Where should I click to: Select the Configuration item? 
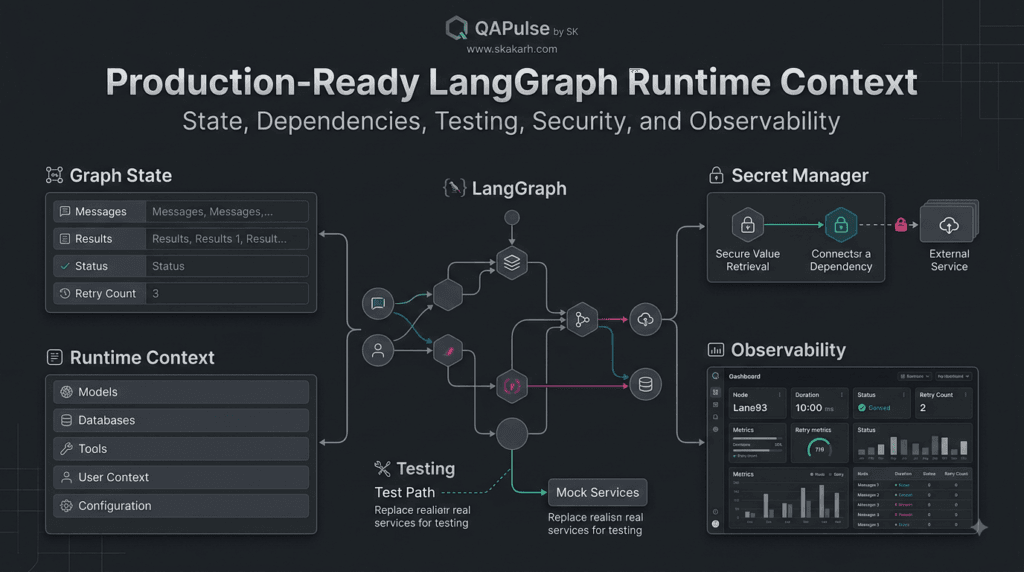tap(181, 506)
